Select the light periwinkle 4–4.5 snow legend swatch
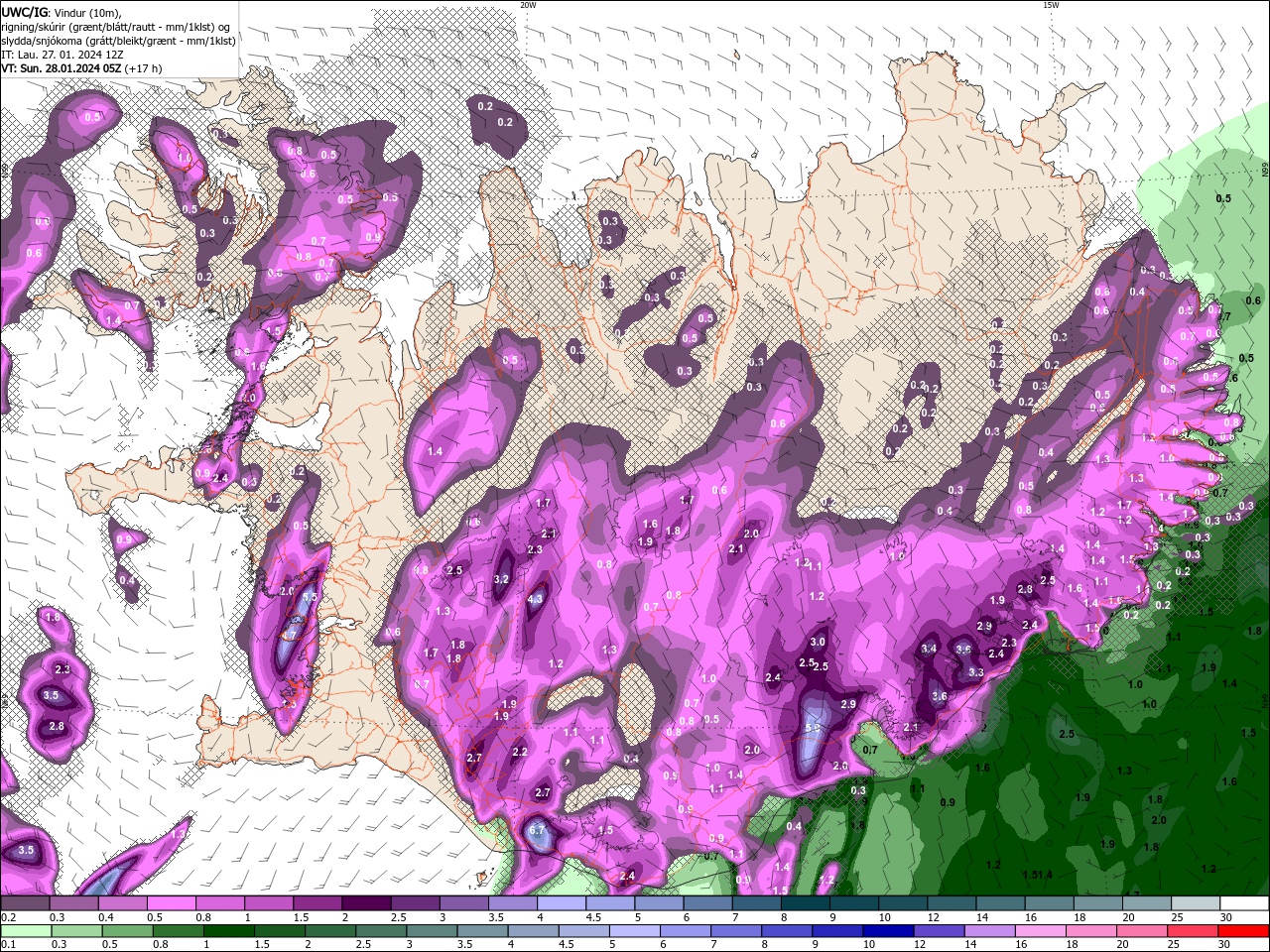 (562, 903)
